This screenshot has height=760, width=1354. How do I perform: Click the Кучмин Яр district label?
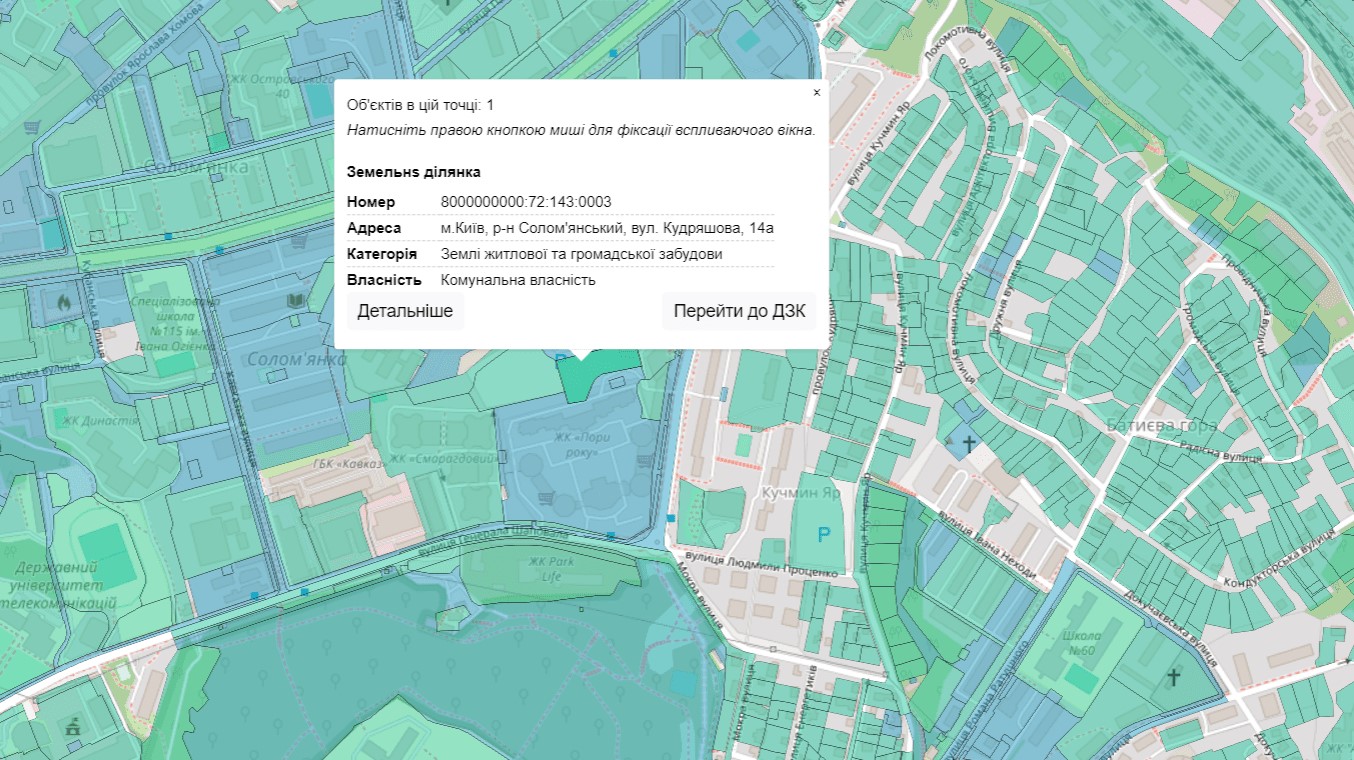coord(800,493)
